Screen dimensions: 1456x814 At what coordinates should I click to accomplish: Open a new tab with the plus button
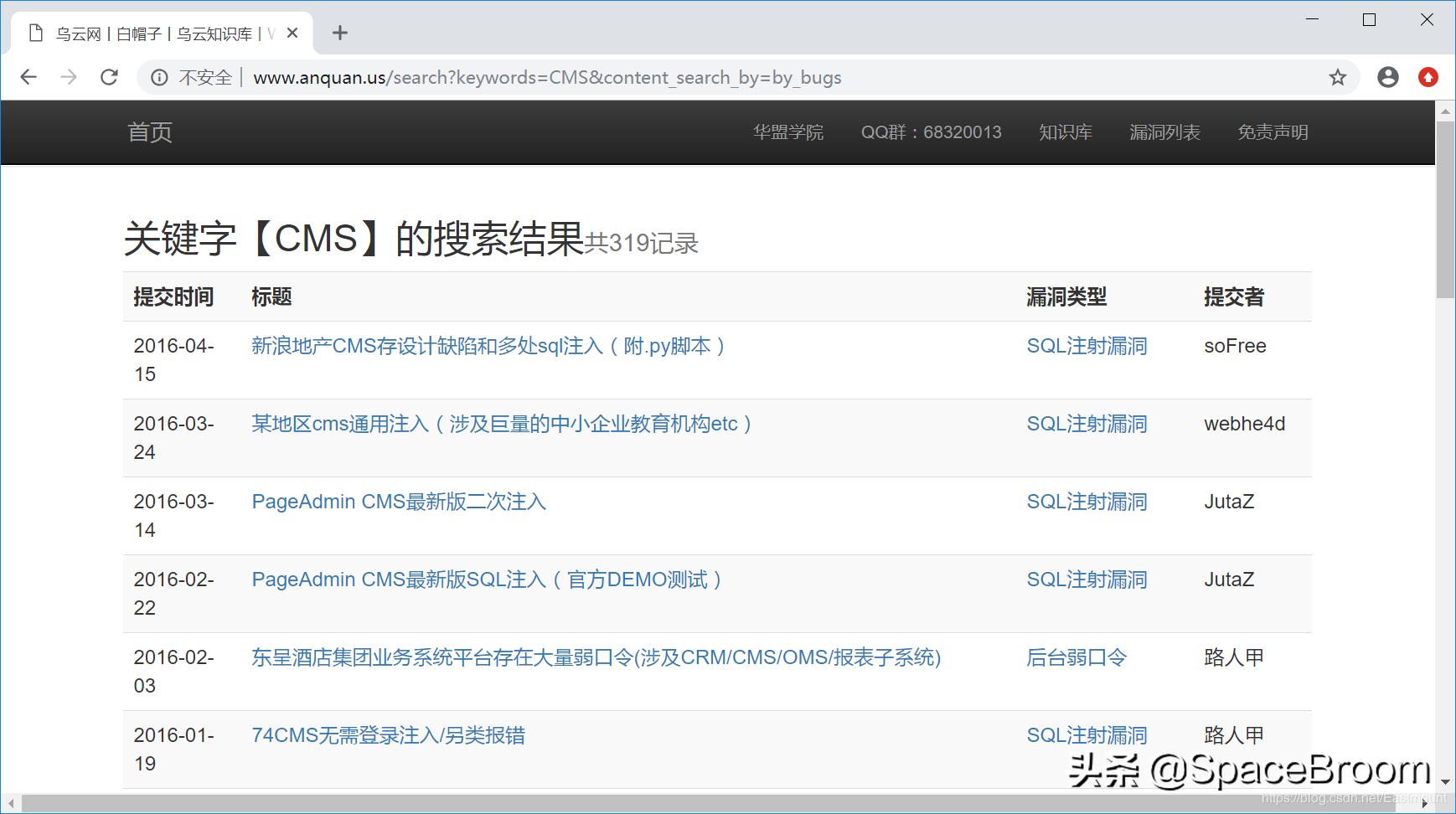340,33
